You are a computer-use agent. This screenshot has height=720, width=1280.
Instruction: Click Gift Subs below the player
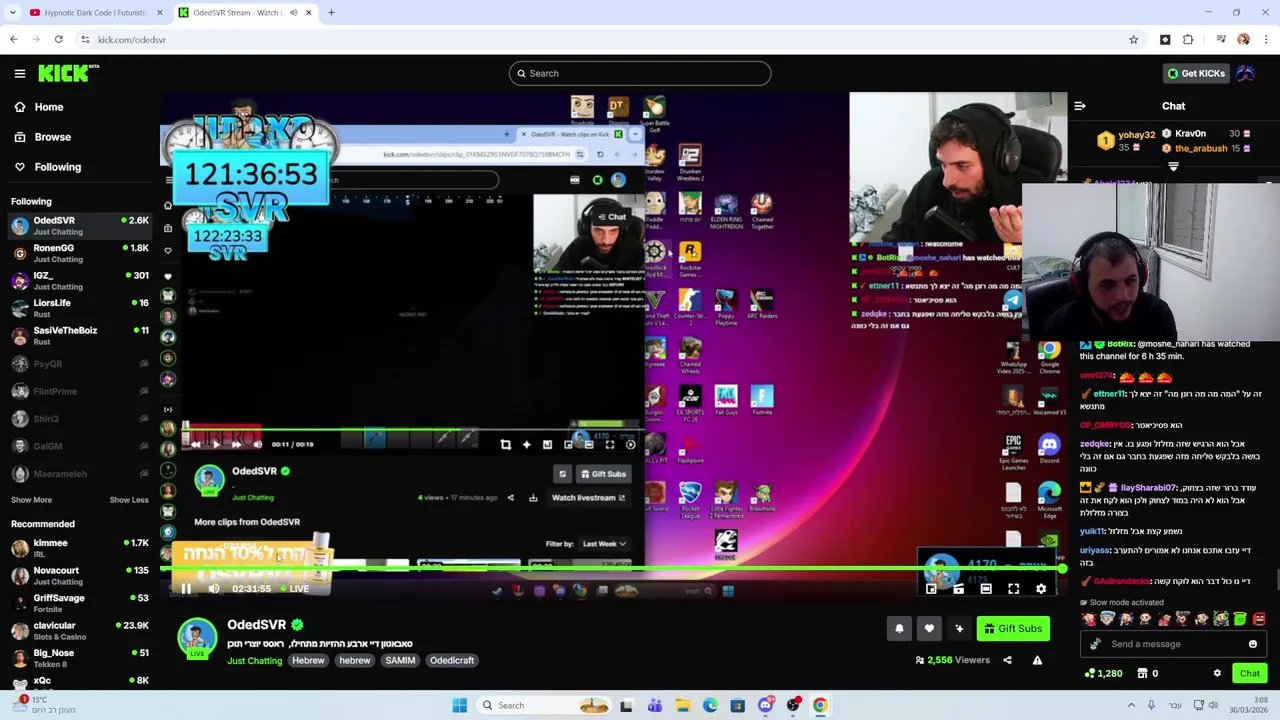[x=1013, y=629]
